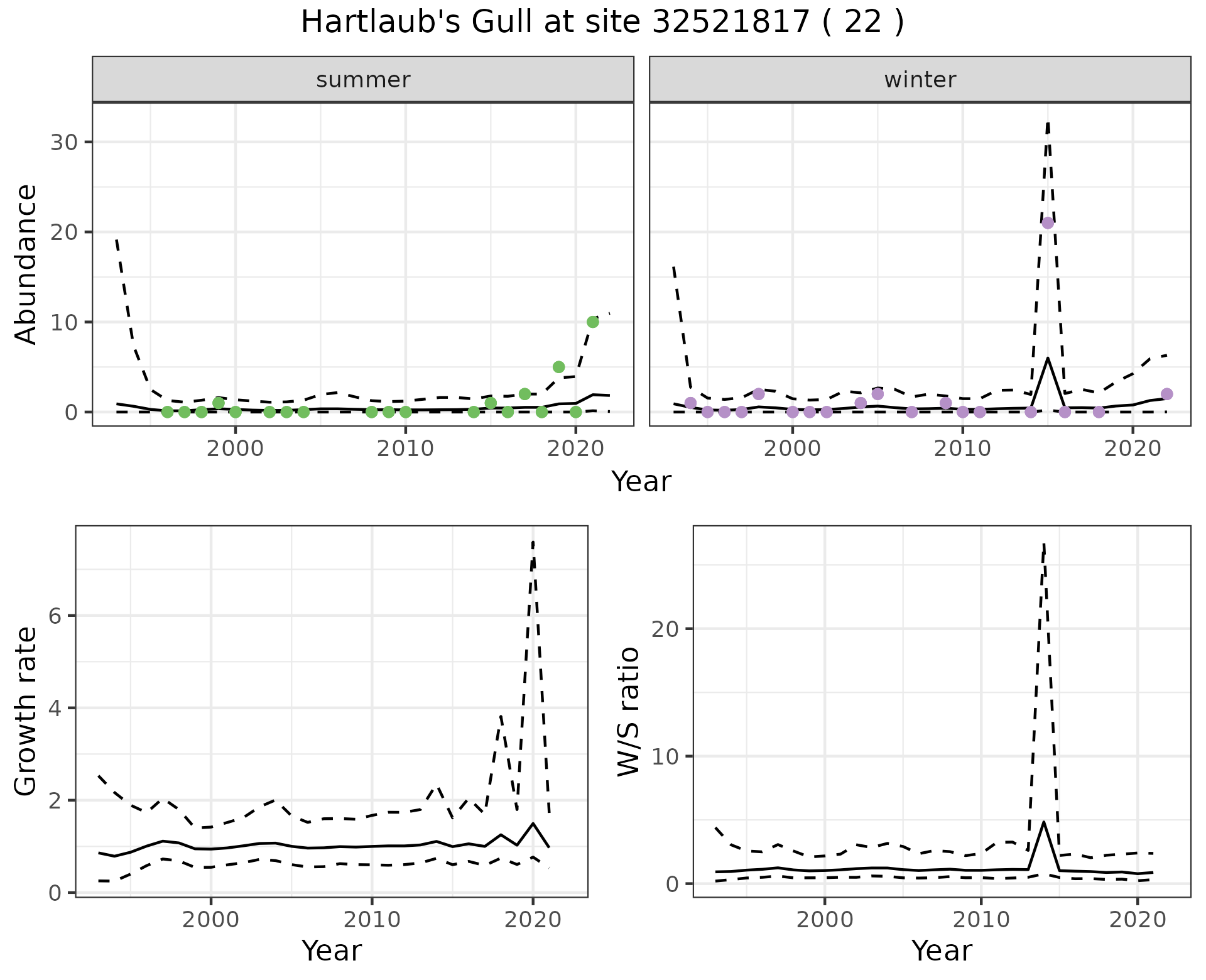This screenshot has width=1206, height=980.
Task: Click the leftmost green point in summer panel
Action: coord(167,412)
